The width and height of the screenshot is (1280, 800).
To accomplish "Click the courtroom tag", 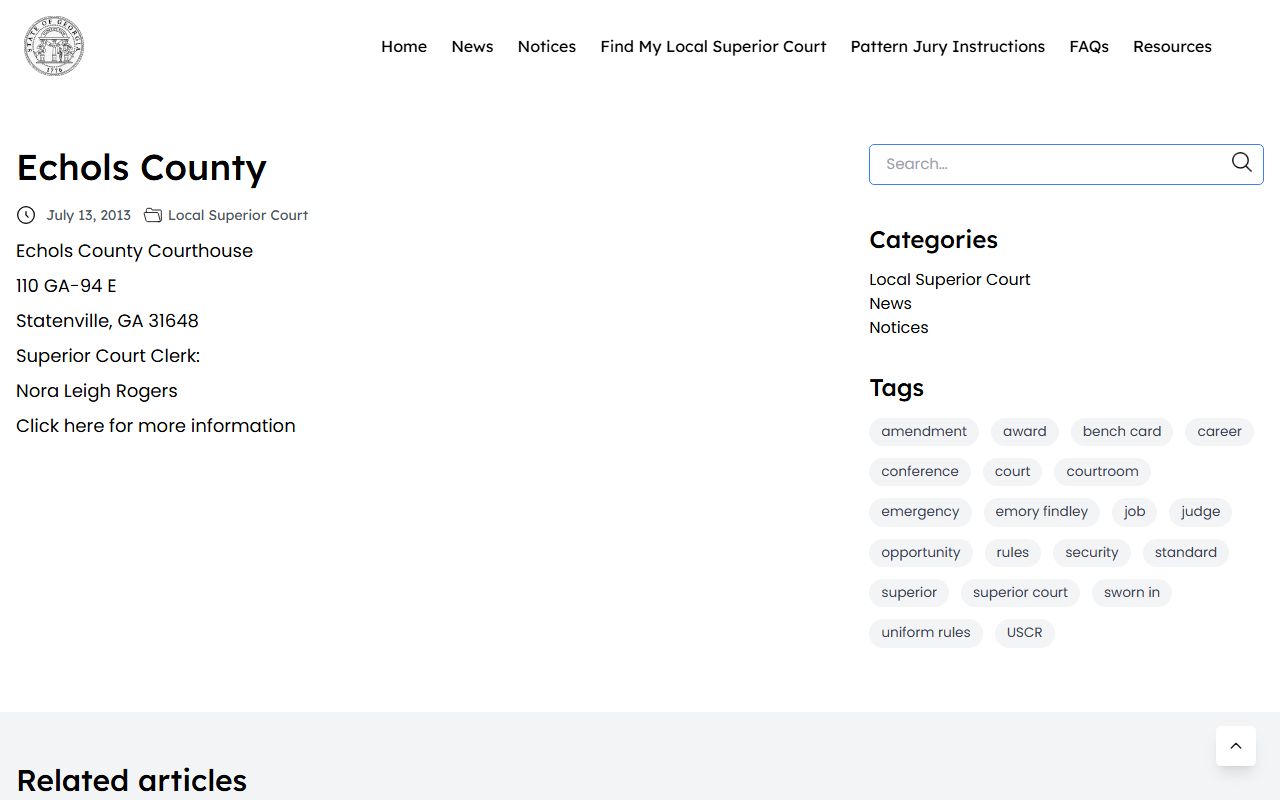I will click(x=1103, y=472).
